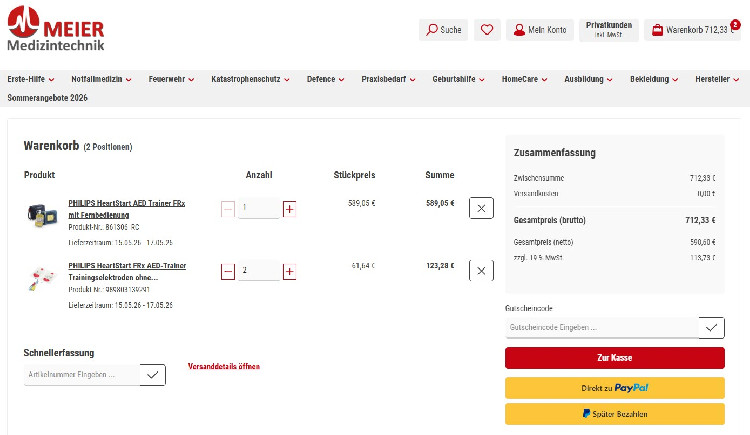Click the Artikelnummer Eingeben field
Image resolution: width=750 pixels, height=435 pixels.
82,375
